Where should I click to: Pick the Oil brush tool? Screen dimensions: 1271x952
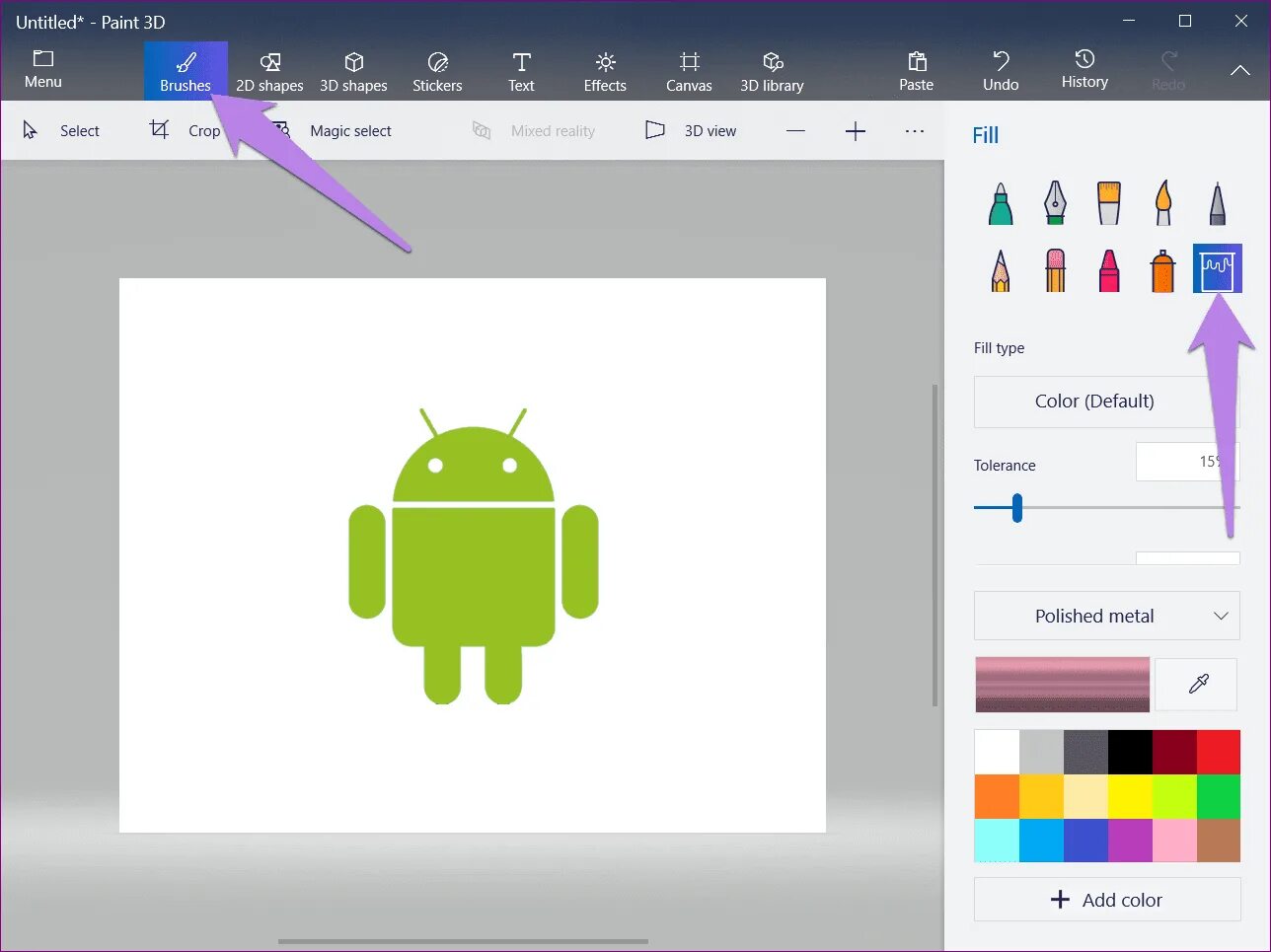[x=1109, y=204]
